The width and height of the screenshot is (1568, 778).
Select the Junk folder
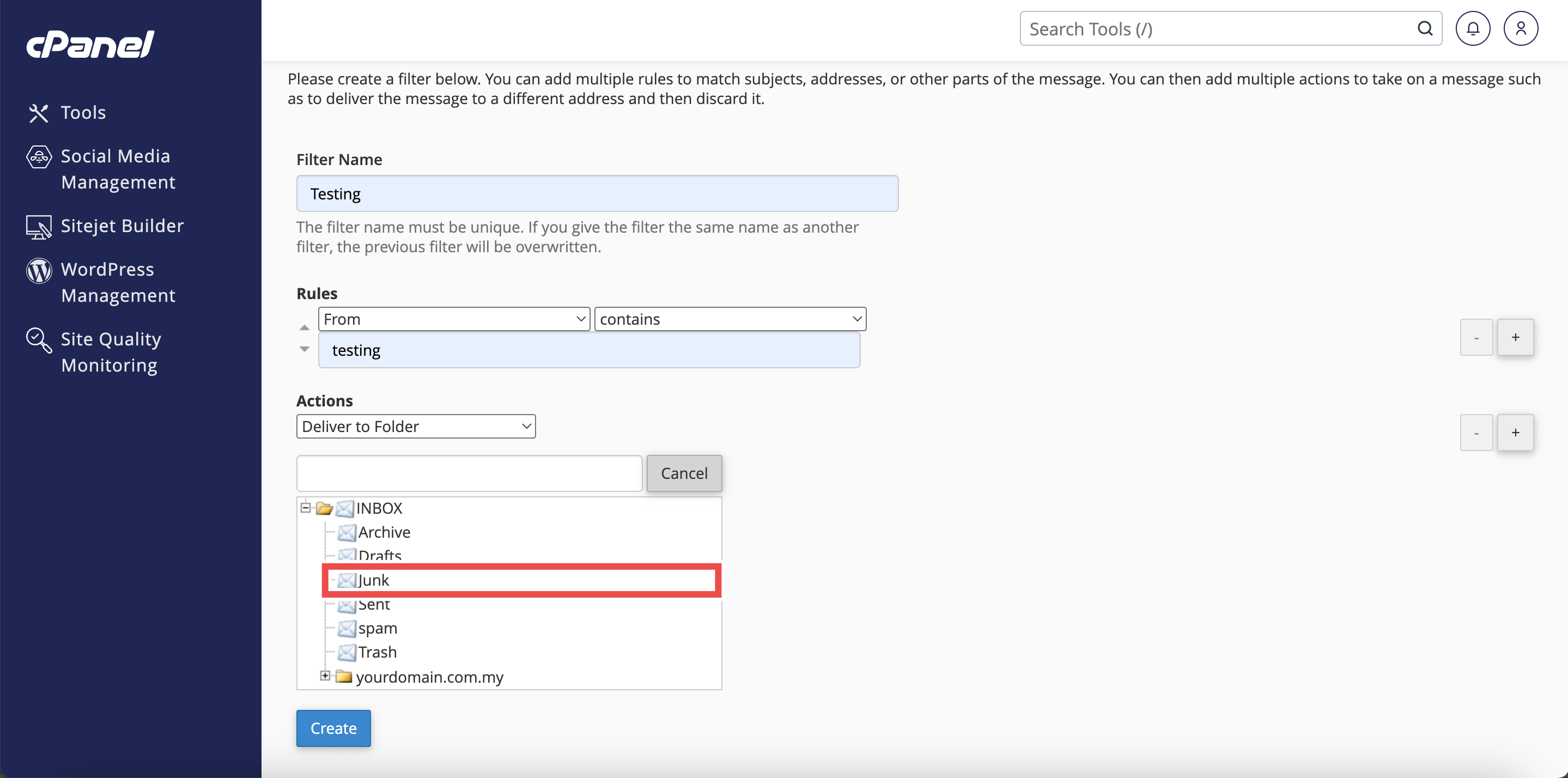click(373, 580)
